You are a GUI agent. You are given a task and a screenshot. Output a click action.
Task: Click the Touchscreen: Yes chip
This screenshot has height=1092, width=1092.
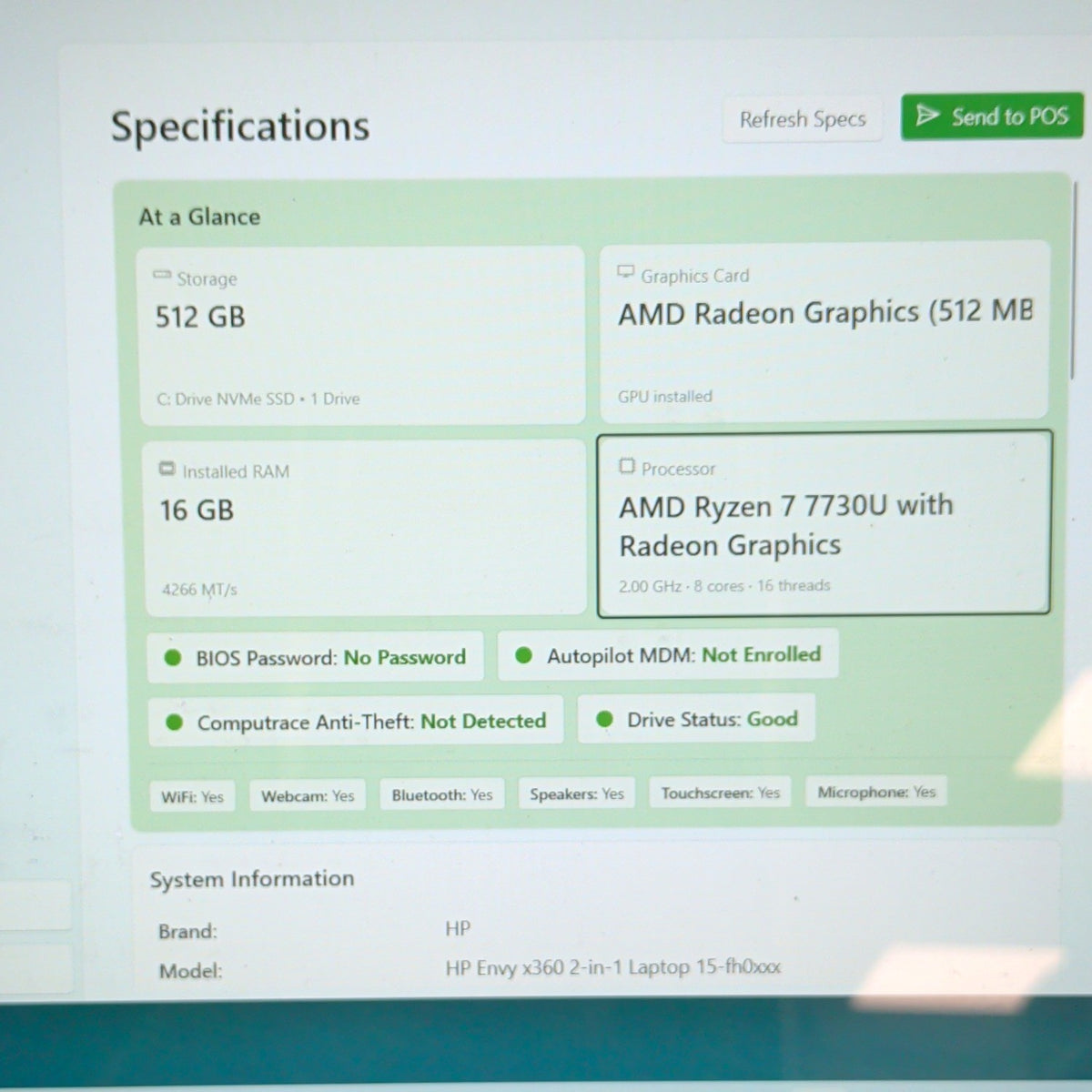coord(721,793)
